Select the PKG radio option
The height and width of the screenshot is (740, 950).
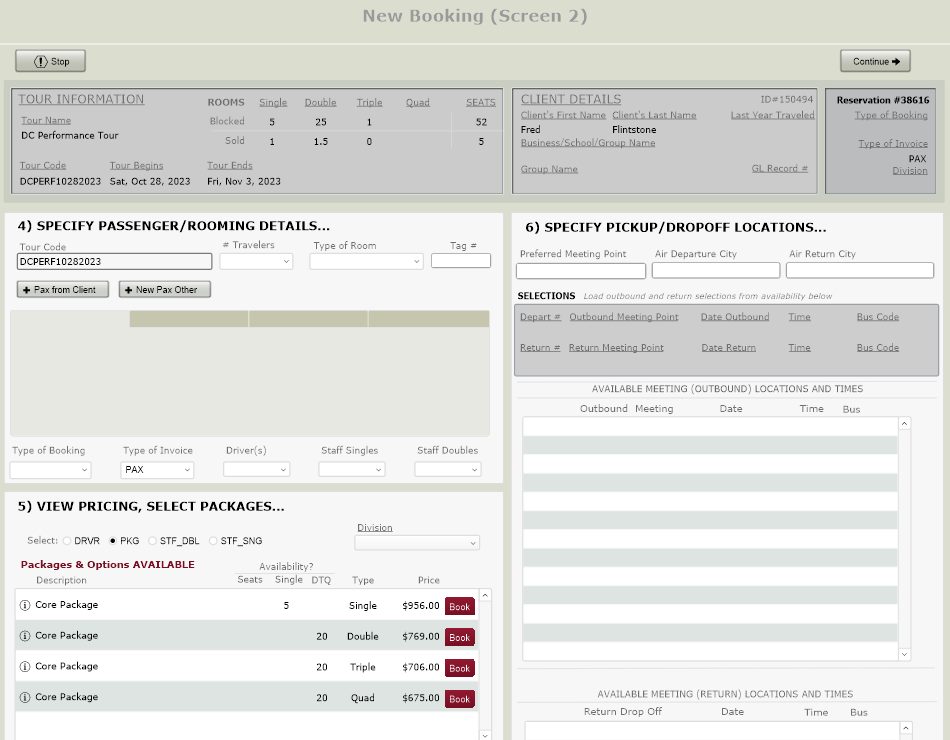point(113,541)
